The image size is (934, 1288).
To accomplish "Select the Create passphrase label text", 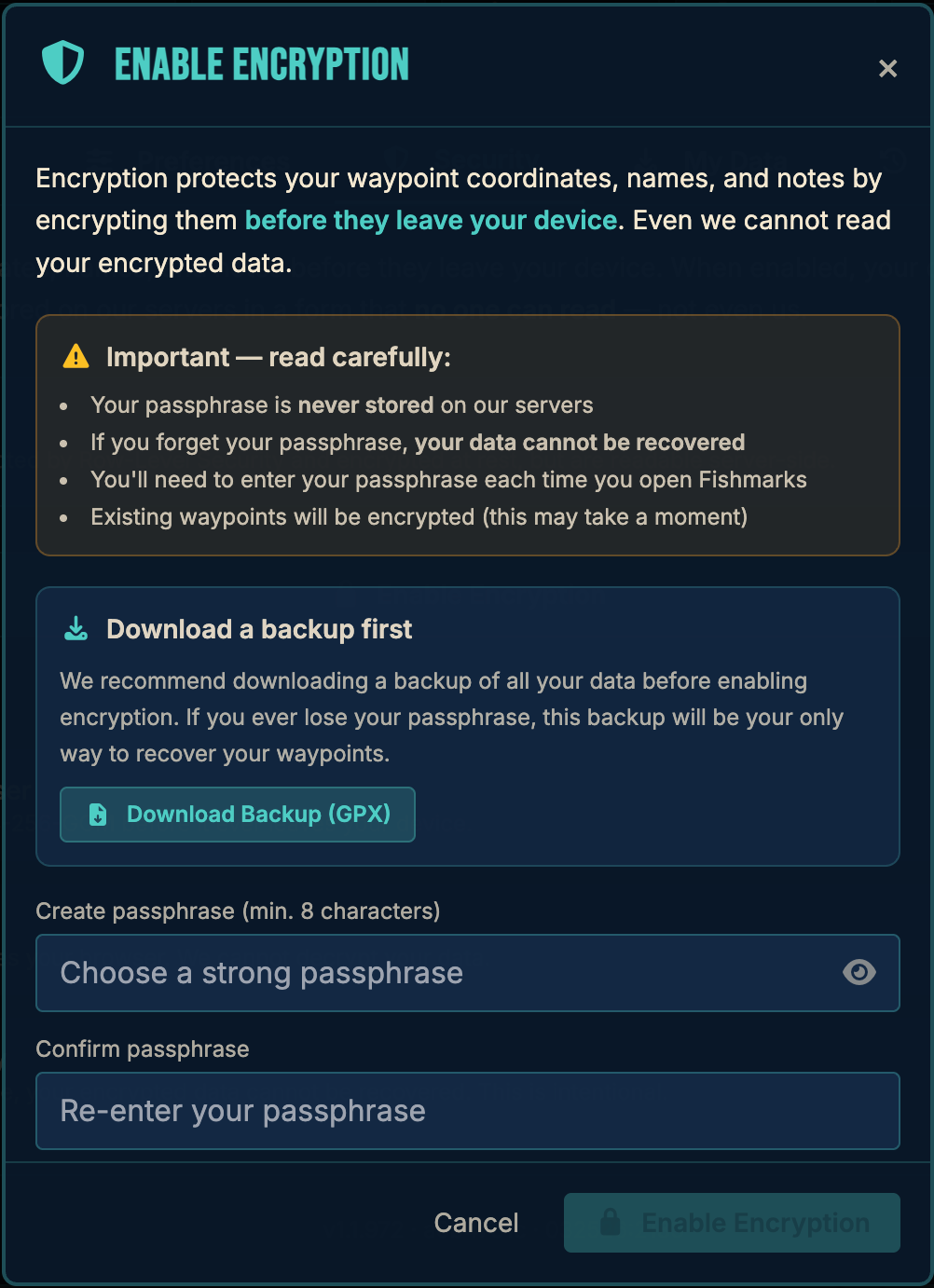I will [238, 911].
